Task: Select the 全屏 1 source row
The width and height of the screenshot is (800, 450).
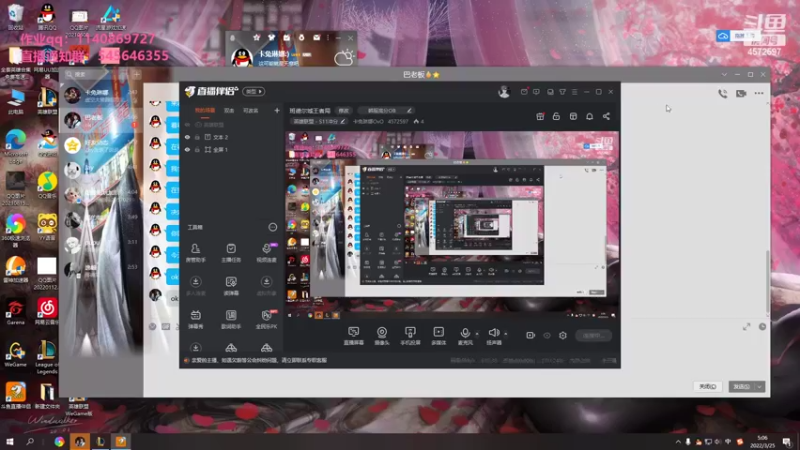Action: tap(233, 149)
